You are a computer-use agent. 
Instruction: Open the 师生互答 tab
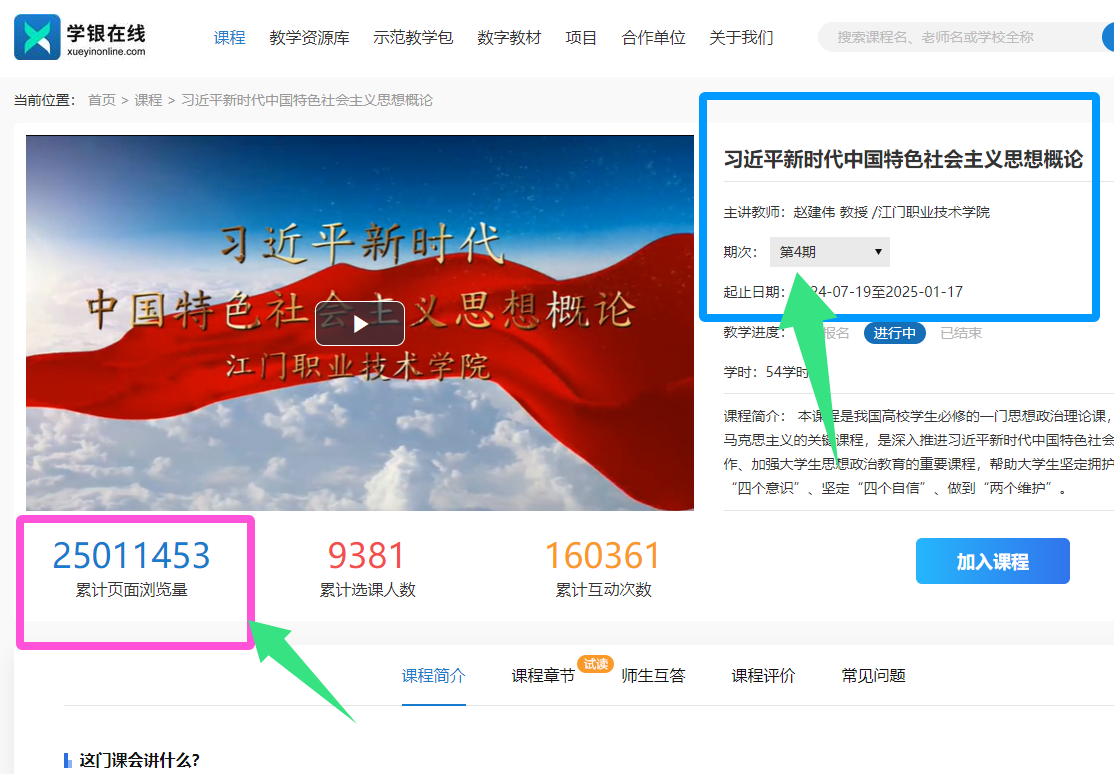653,676
